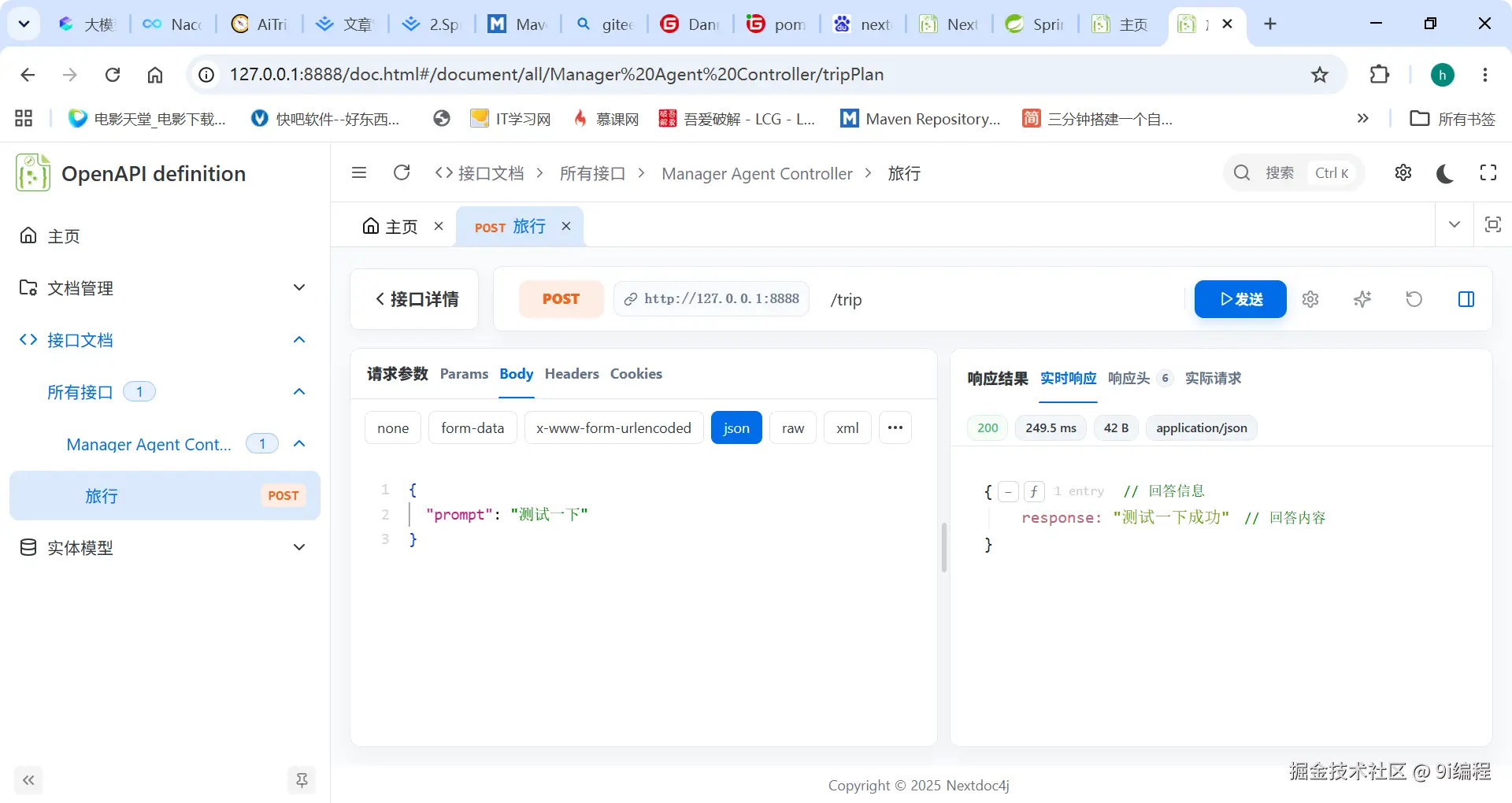
Task: Click the Manager Agent Controller breadcrumb
Action: click(x=757, y=173)
